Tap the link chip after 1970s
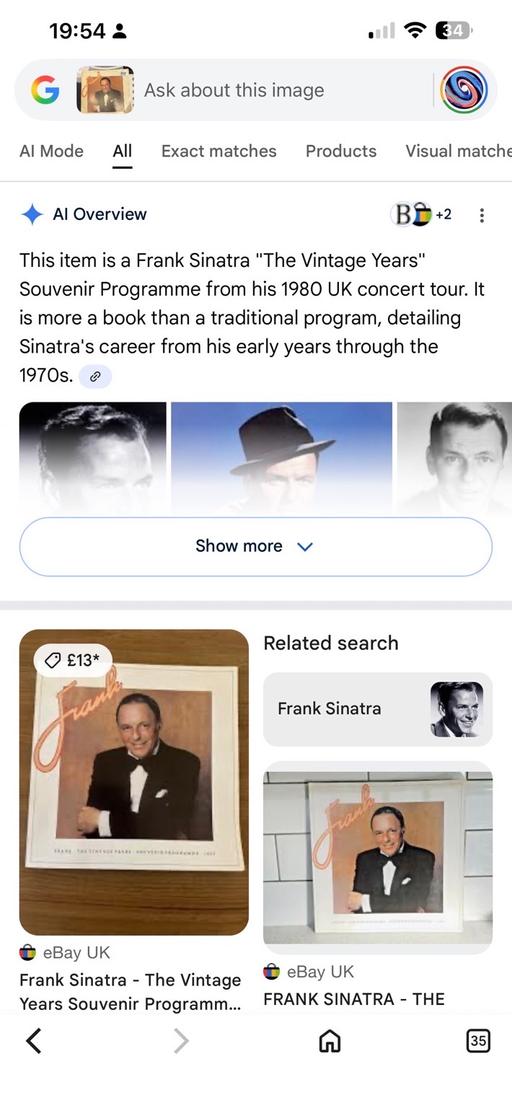Screen dimensions: 512x1108 coord(95,377)
